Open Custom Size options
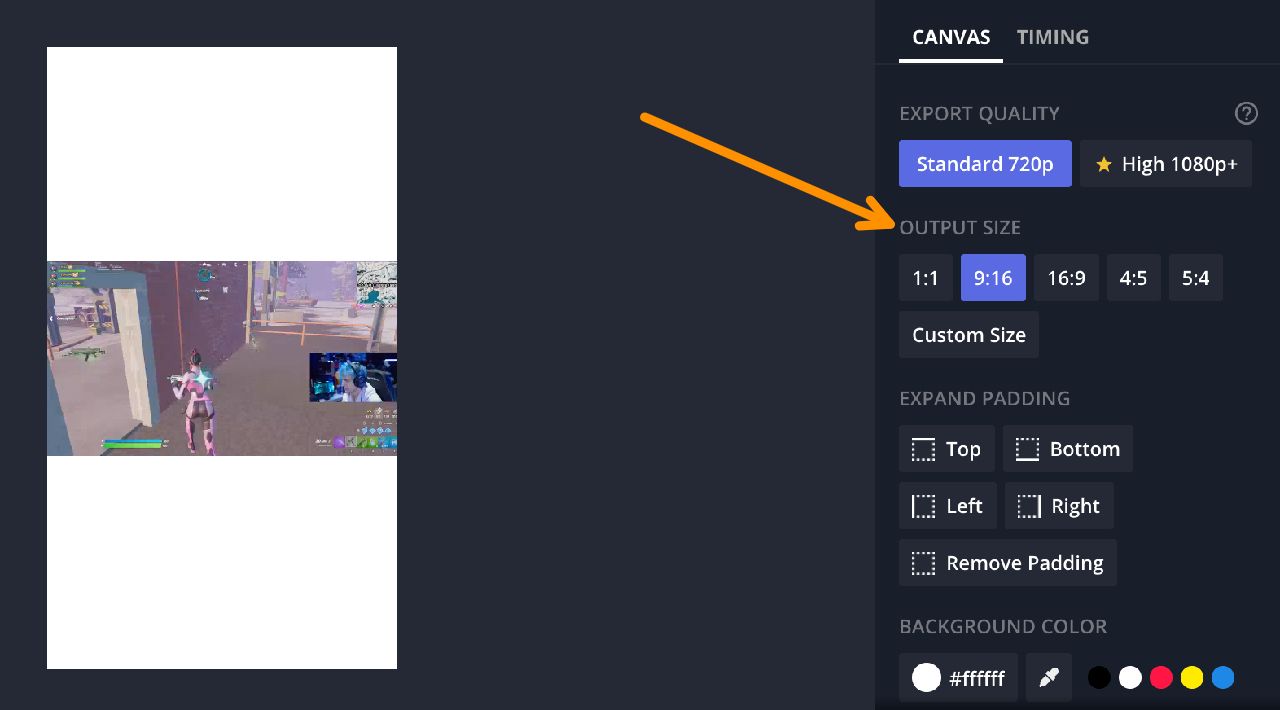The height and width of the screenshot is (710, 1280). tap(968, 335)
